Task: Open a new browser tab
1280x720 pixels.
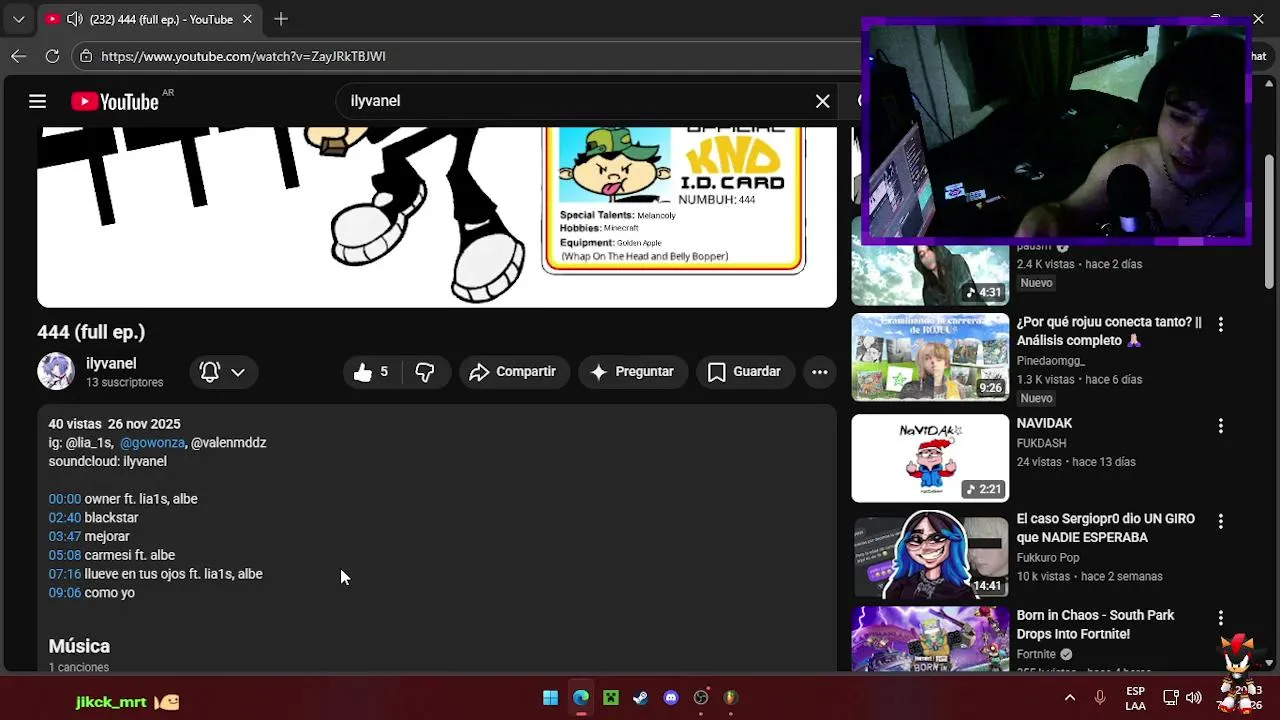Action: (281, 19)
